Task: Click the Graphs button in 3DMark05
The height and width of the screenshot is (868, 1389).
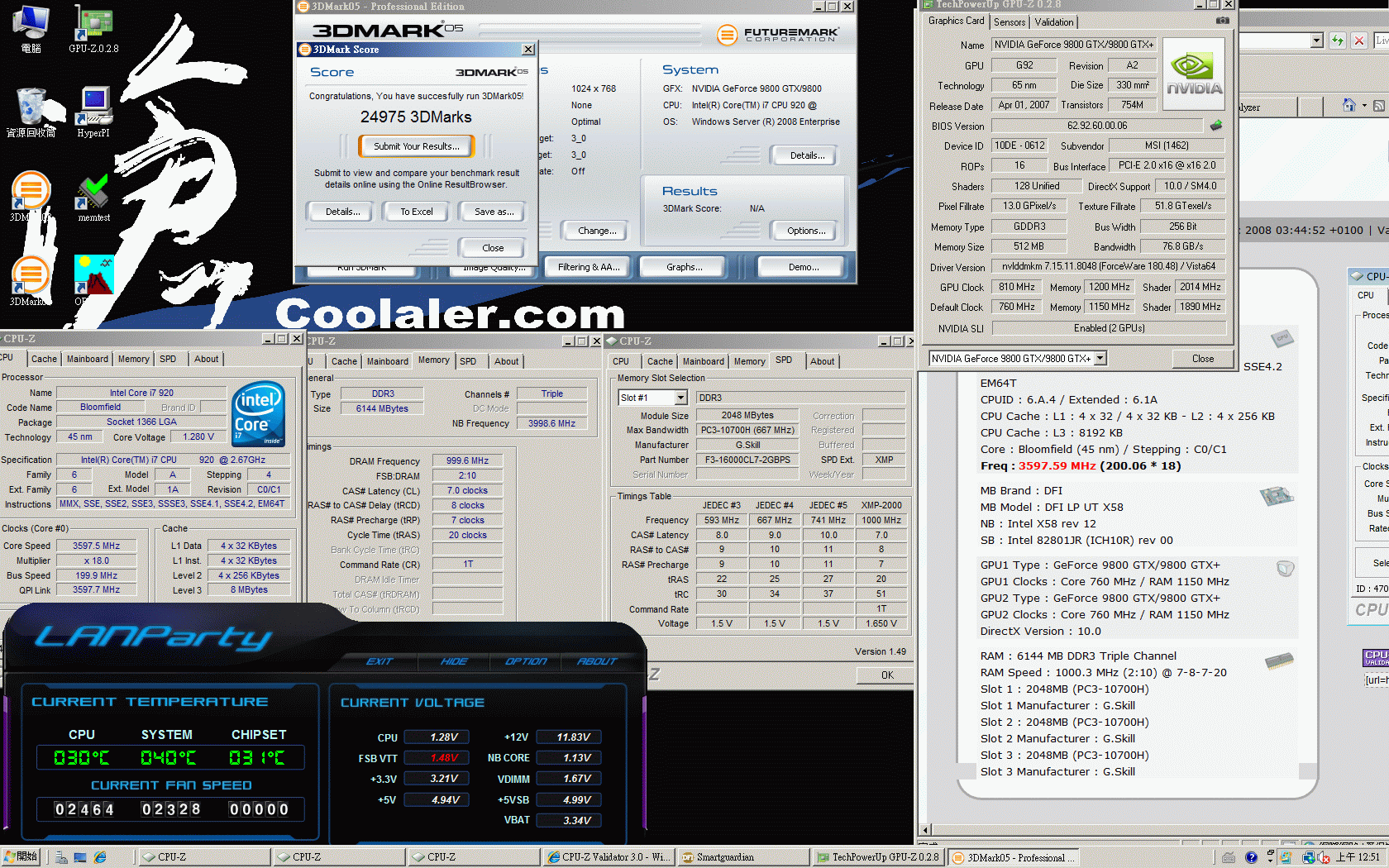Action: pyautogui.click(x=684, y=267)
